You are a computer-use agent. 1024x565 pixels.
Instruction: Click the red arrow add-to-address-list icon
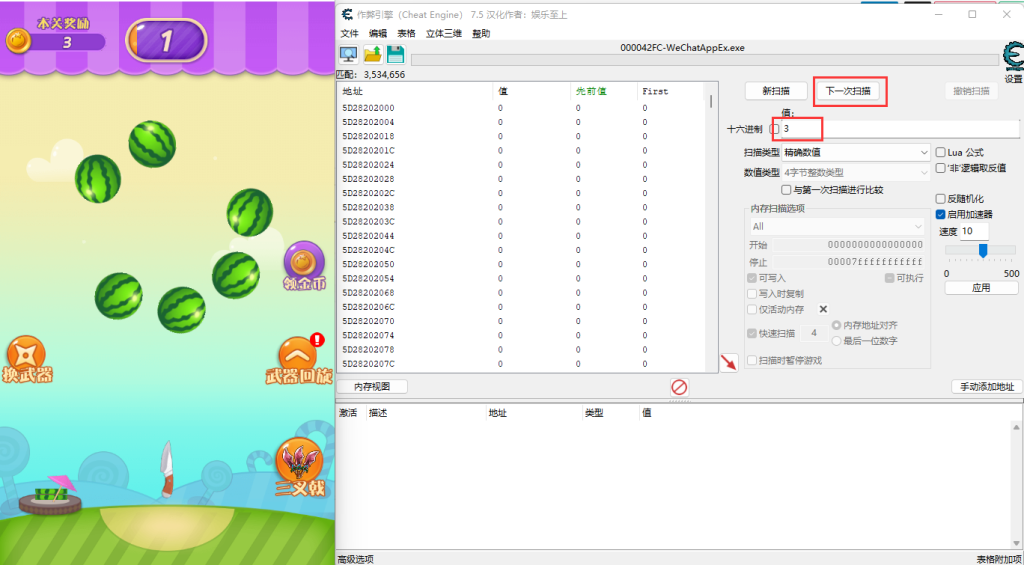point(729,363)
